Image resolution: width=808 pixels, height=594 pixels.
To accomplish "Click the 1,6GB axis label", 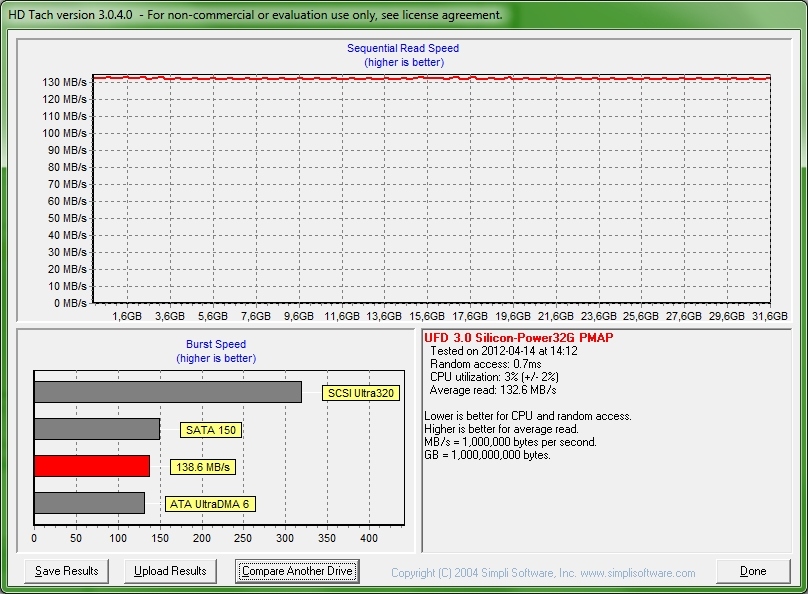I will click(x=127, y=316).
